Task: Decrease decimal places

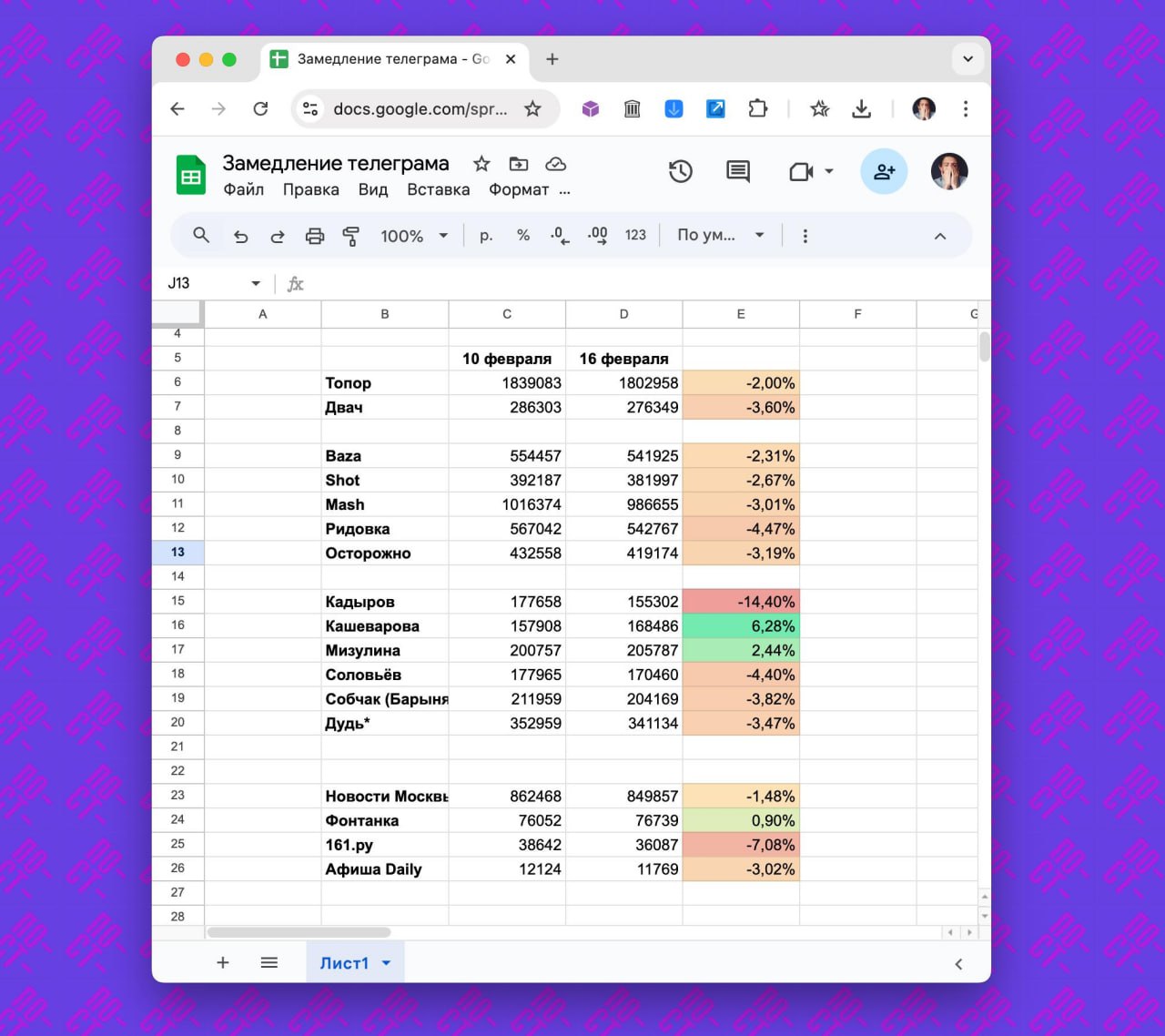Action: [560, 236]
